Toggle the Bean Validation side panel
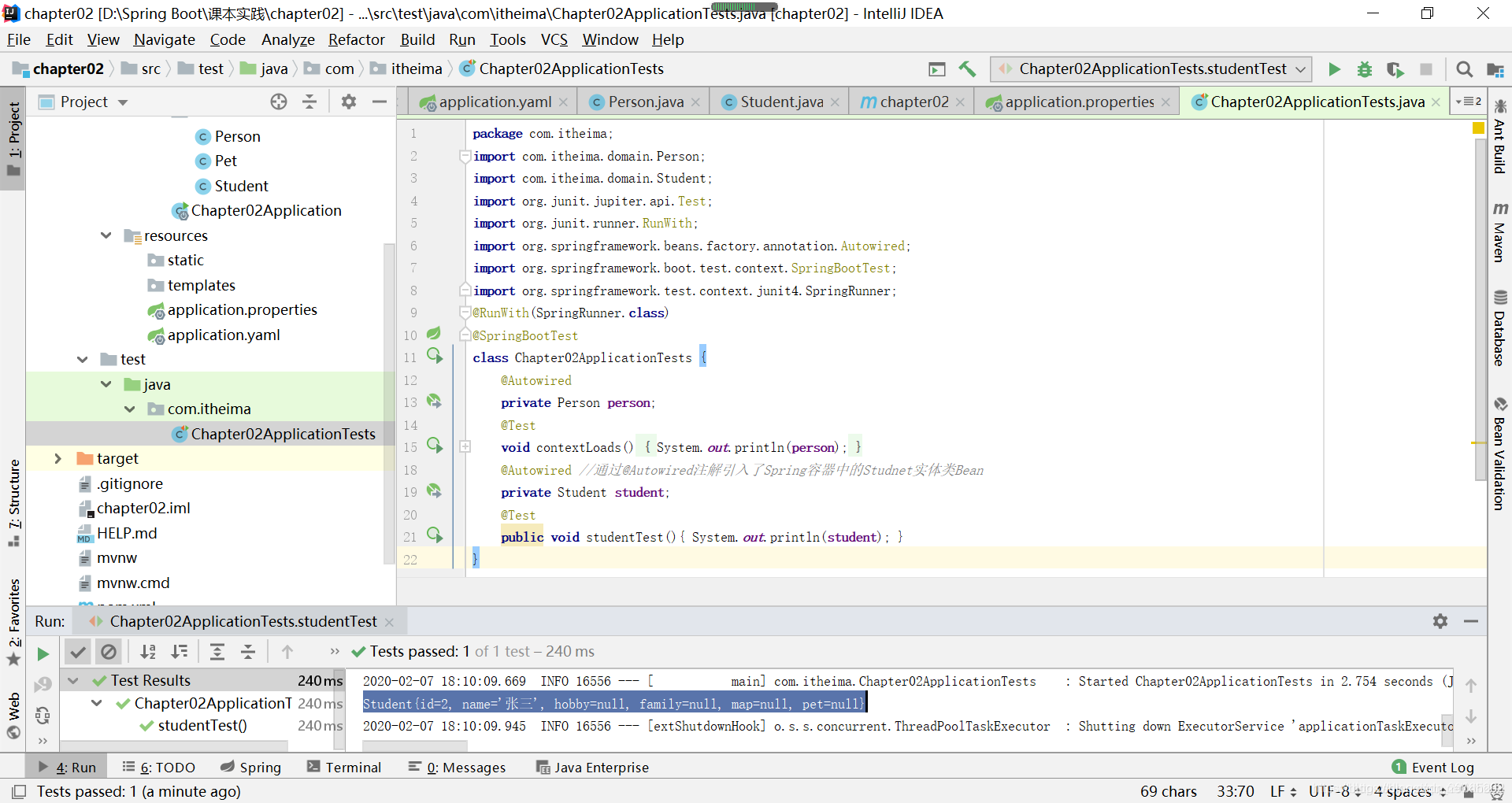The width and height of the screenshot is (1512, 803). (1500, 453)
